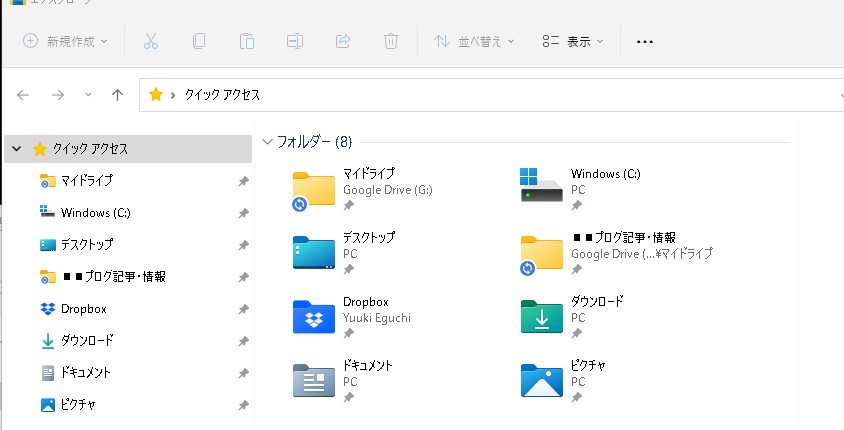Unpin マイドライブ using its sidebar pin
Viewport: 844px width, 430px height.
click(243, 182)
